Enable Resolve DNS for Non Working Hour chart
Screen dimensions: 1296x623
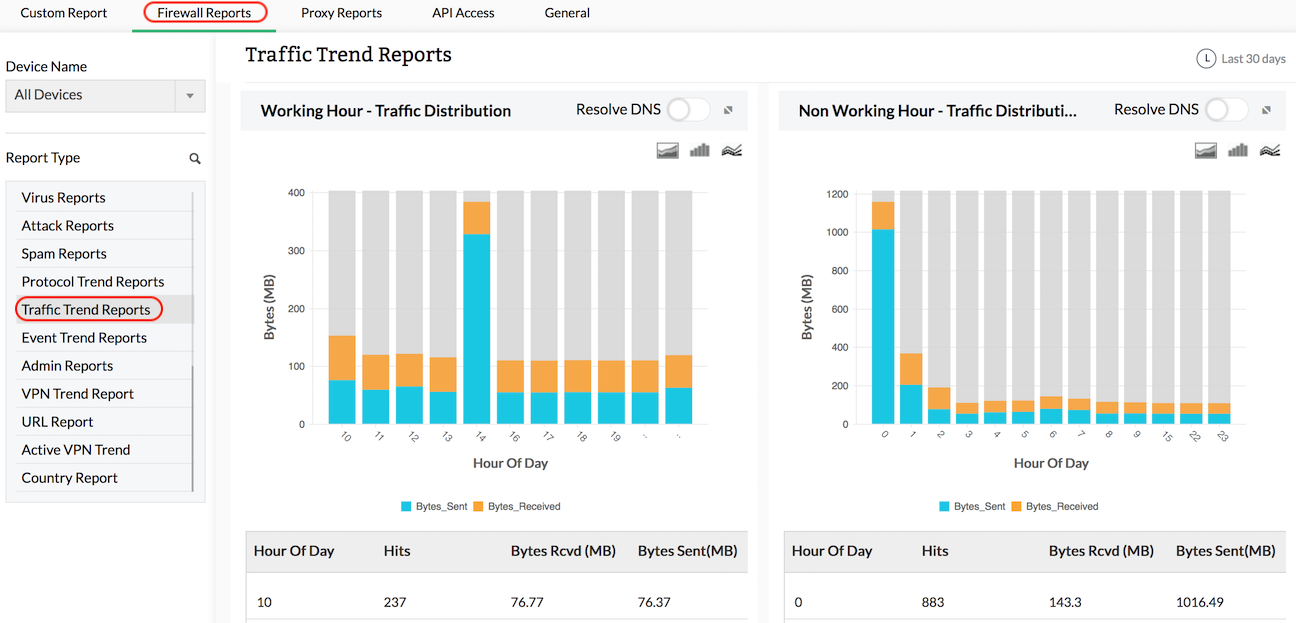(1225, 109)
